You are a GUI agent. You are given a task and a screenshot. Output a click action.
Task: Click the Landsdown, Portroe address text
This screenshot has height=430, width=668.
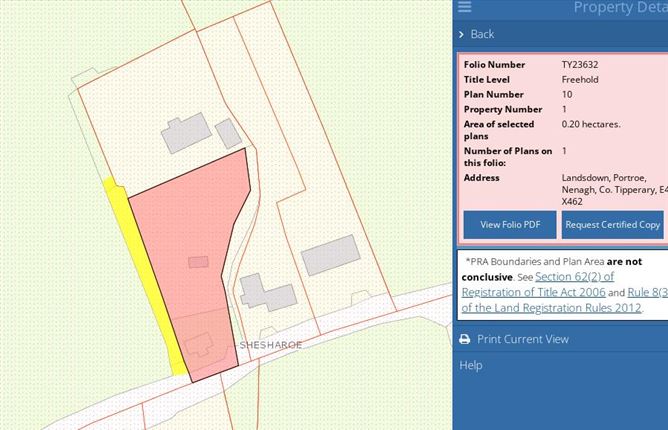612,189
